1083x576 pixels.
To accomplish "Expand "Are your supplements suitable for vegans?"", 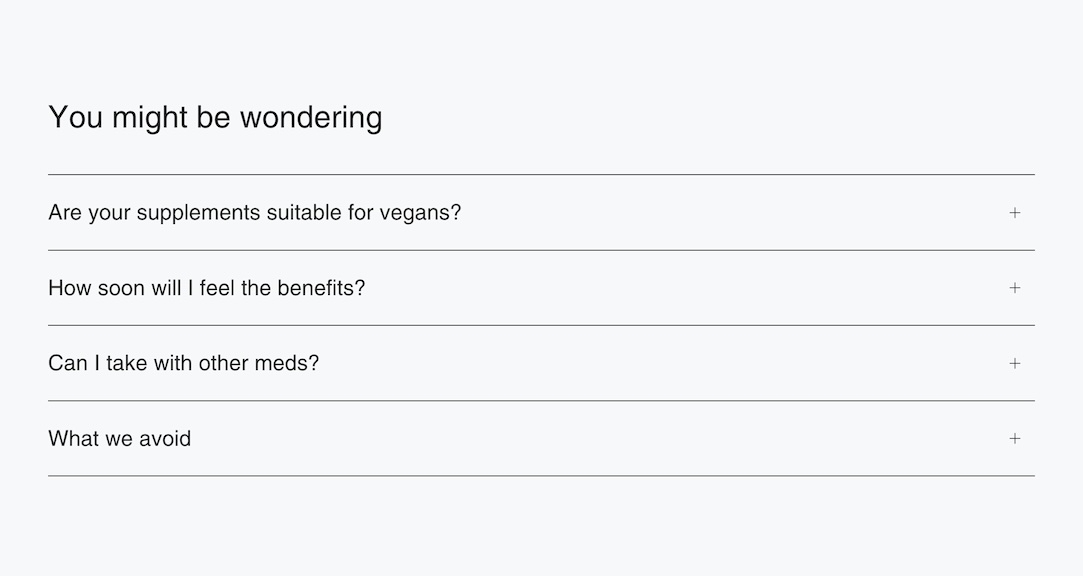I will point(254,212).
